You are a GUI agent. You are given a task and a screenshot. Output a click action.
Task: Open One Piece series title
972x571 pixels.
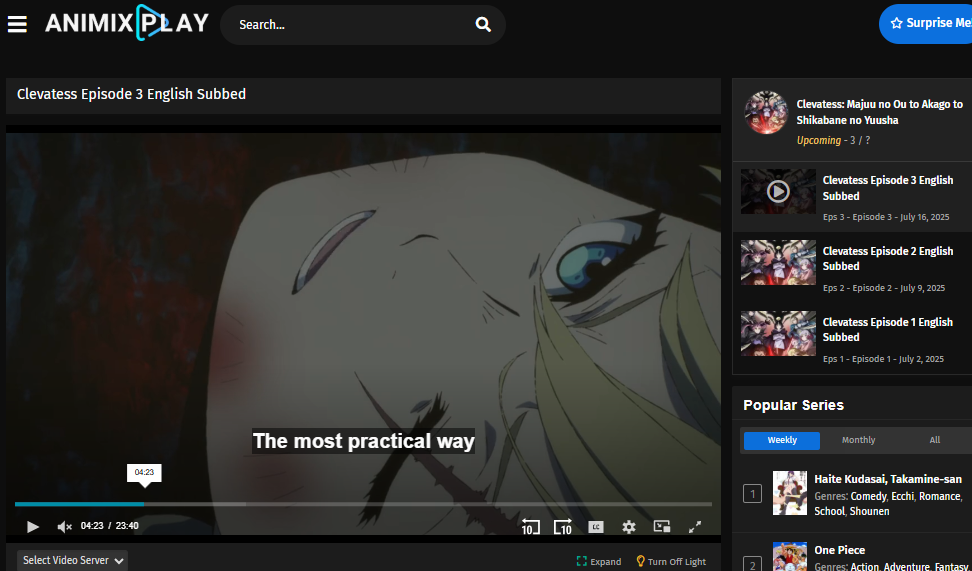(839, 550)
